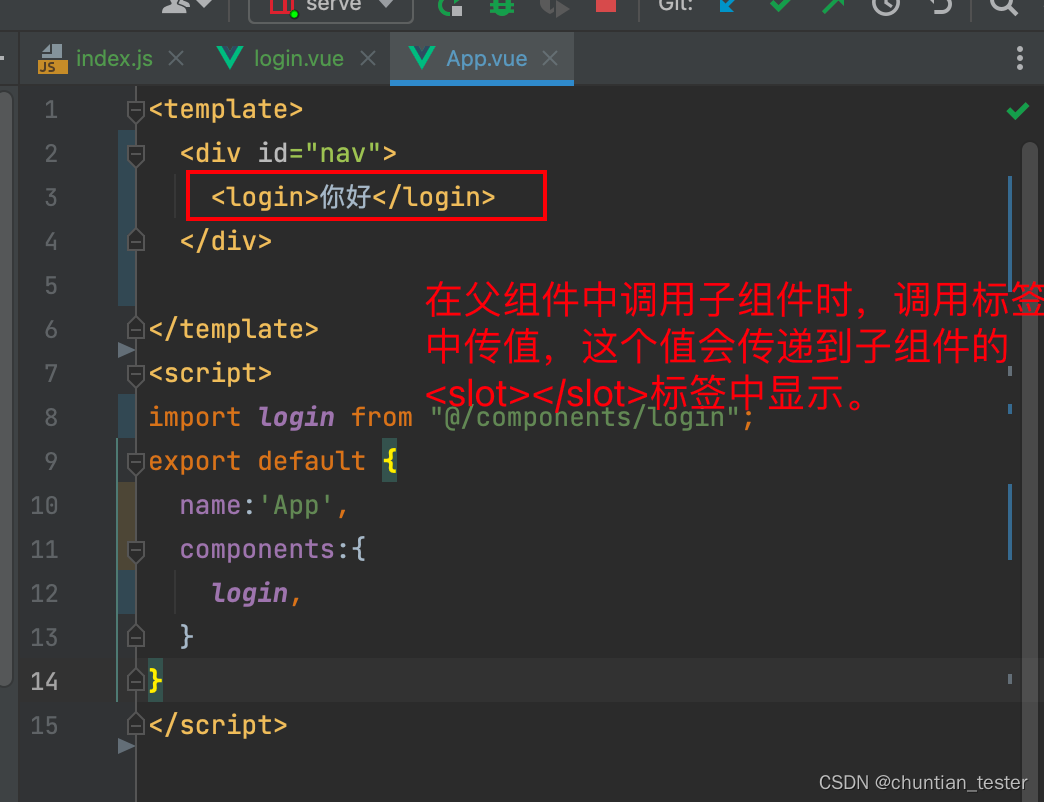1044x802 pixels.
Task: Fold the closing template marker on line 6
Action: tap(136, 328)
